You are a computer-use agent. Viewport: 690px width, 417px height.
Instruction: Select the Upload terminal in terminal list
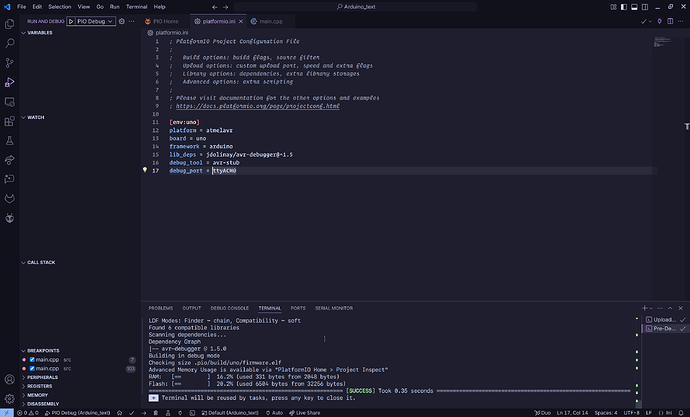tap(665, 319)
